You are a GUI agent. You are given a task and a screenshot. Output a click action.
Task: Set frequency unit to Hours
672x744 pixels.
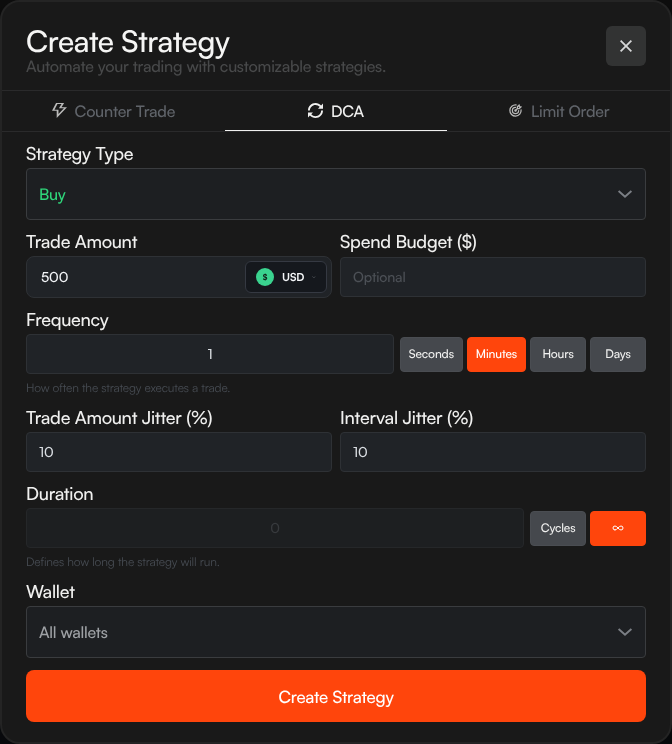[x=558, y=354]
